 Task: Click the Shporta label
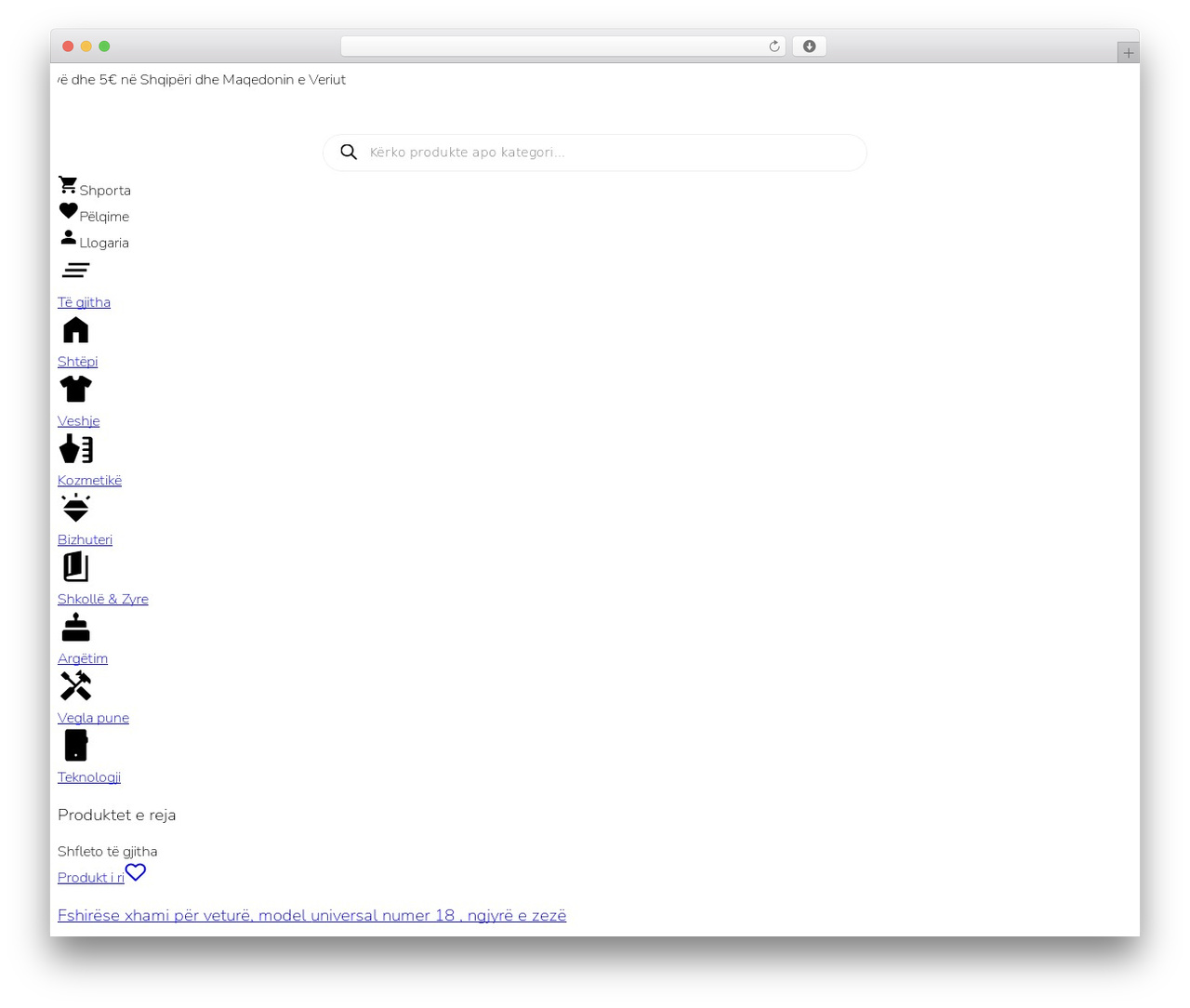click(105, 191)
